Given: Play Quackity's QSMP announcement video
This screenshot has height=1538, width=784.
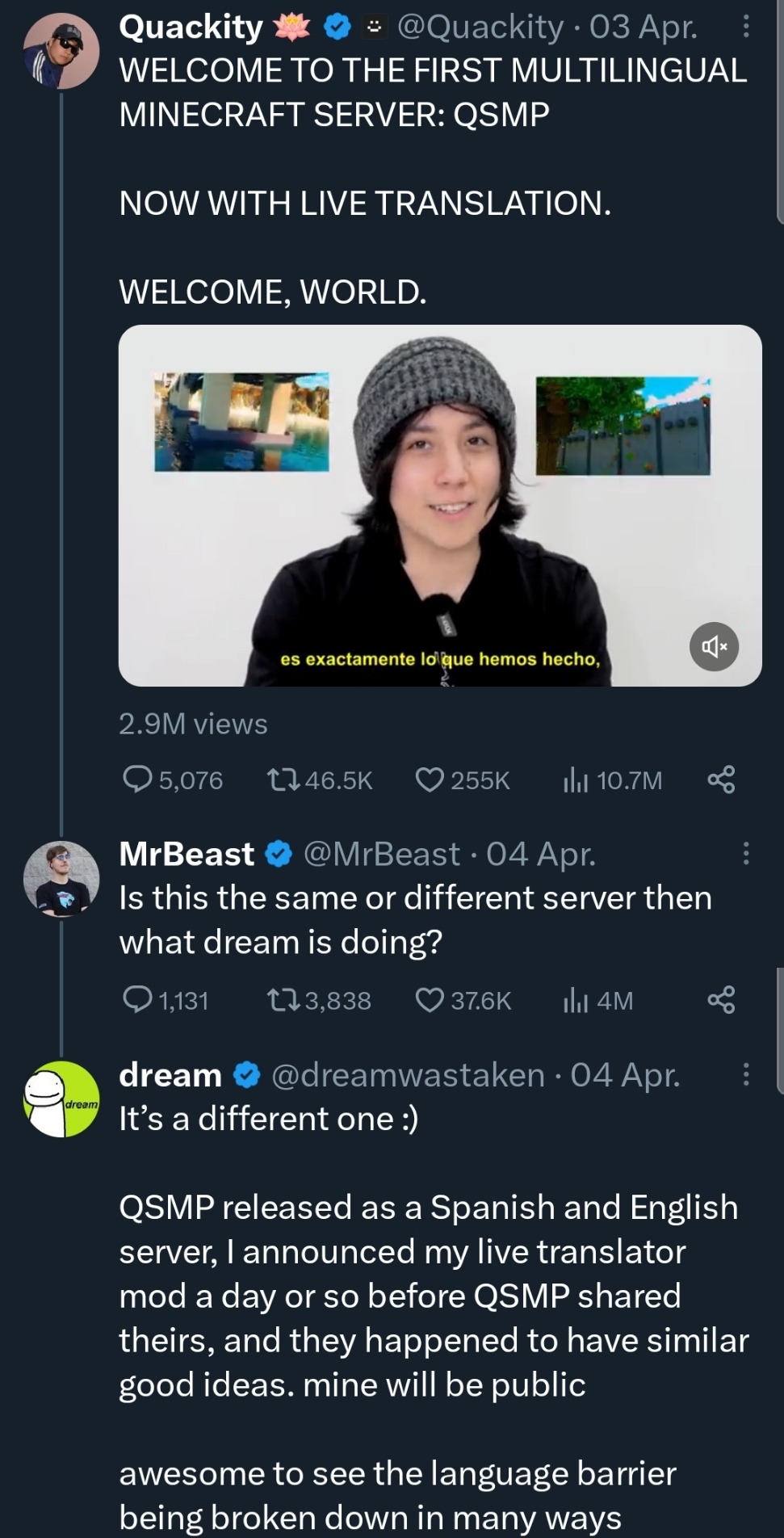Looking at the screenshot, I should point(440,505).
